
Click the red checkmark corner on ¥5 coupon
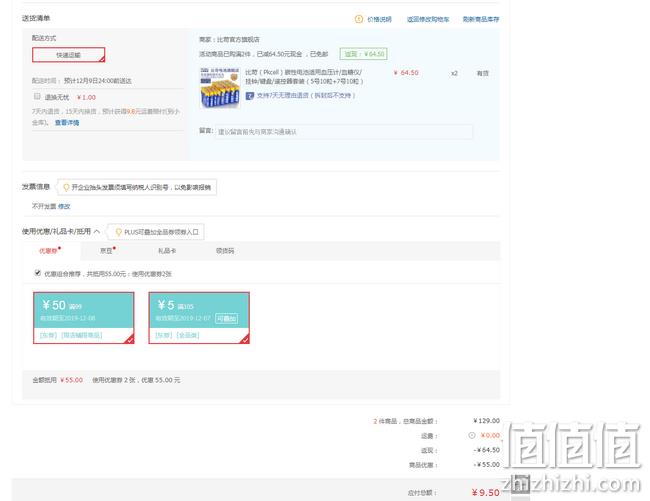coord(245,339)
